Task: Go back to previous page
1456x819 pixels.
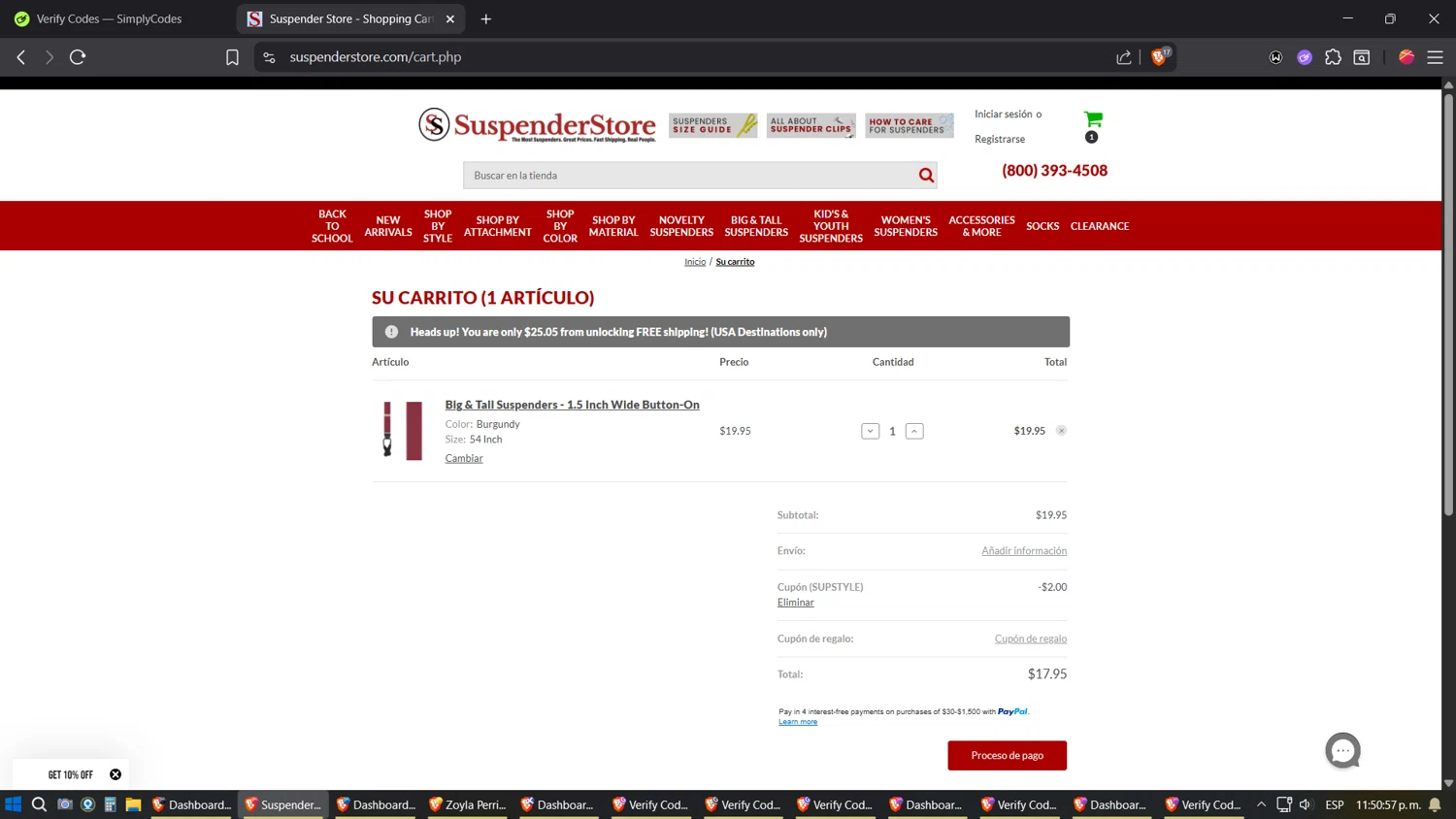Action: [21, 57]
